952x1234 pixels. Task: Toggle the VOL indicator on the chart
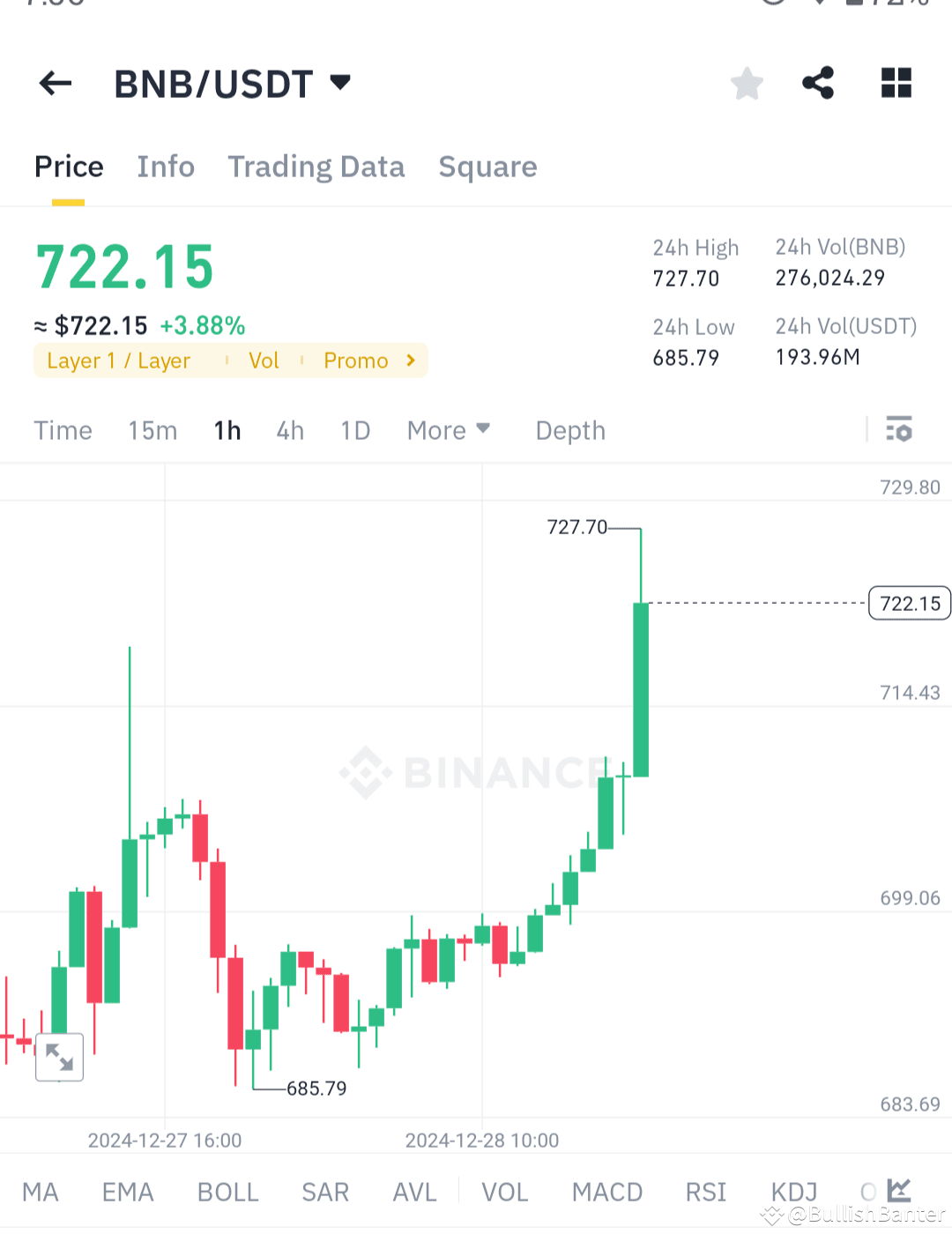click(x=504, y=1191)
